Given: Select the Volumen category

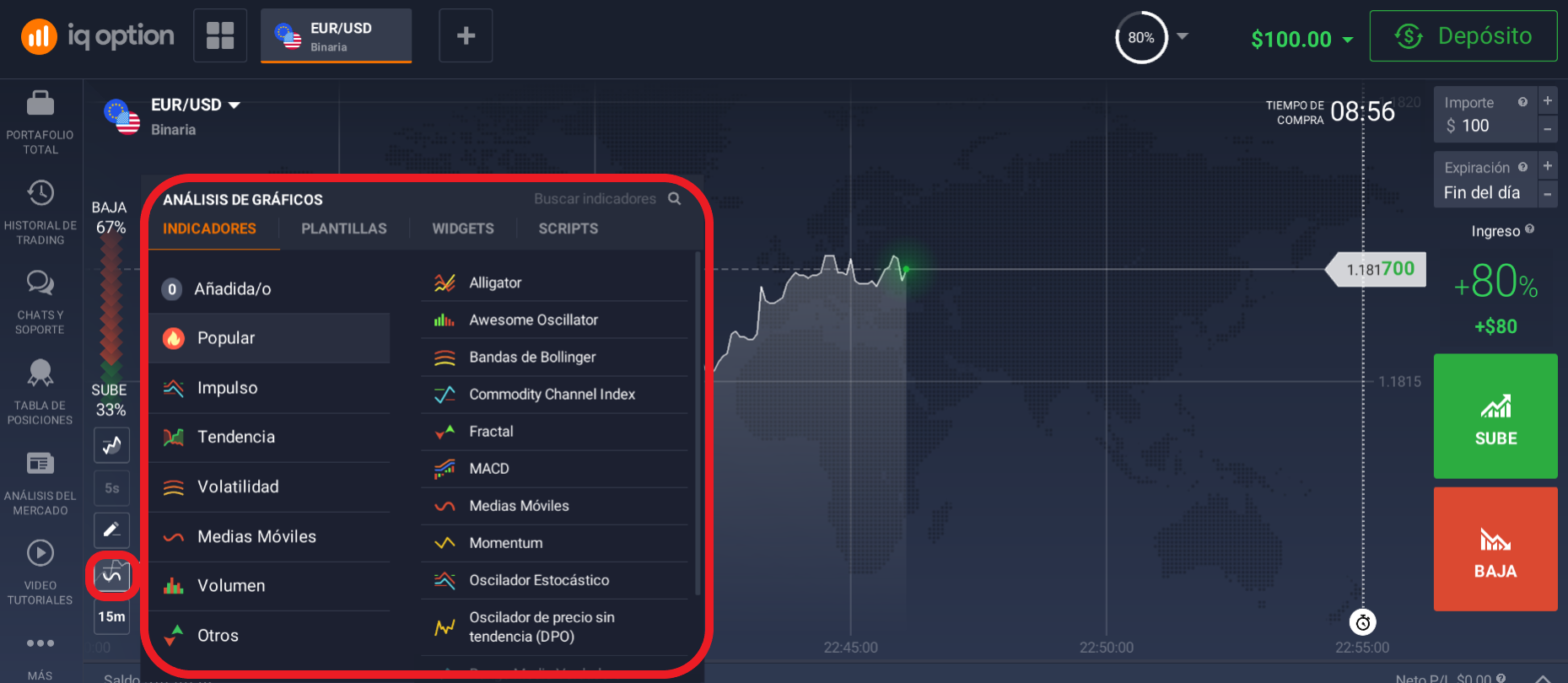Looking at the screenshot, I should [269, 585].
